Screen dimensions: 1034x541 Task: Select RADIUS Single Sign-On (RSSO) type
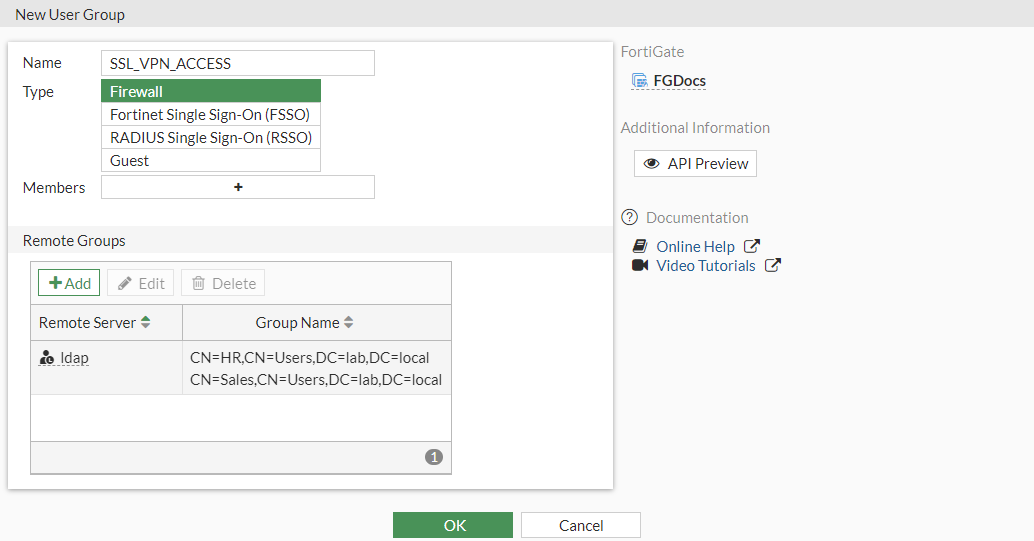click(211, 138)
